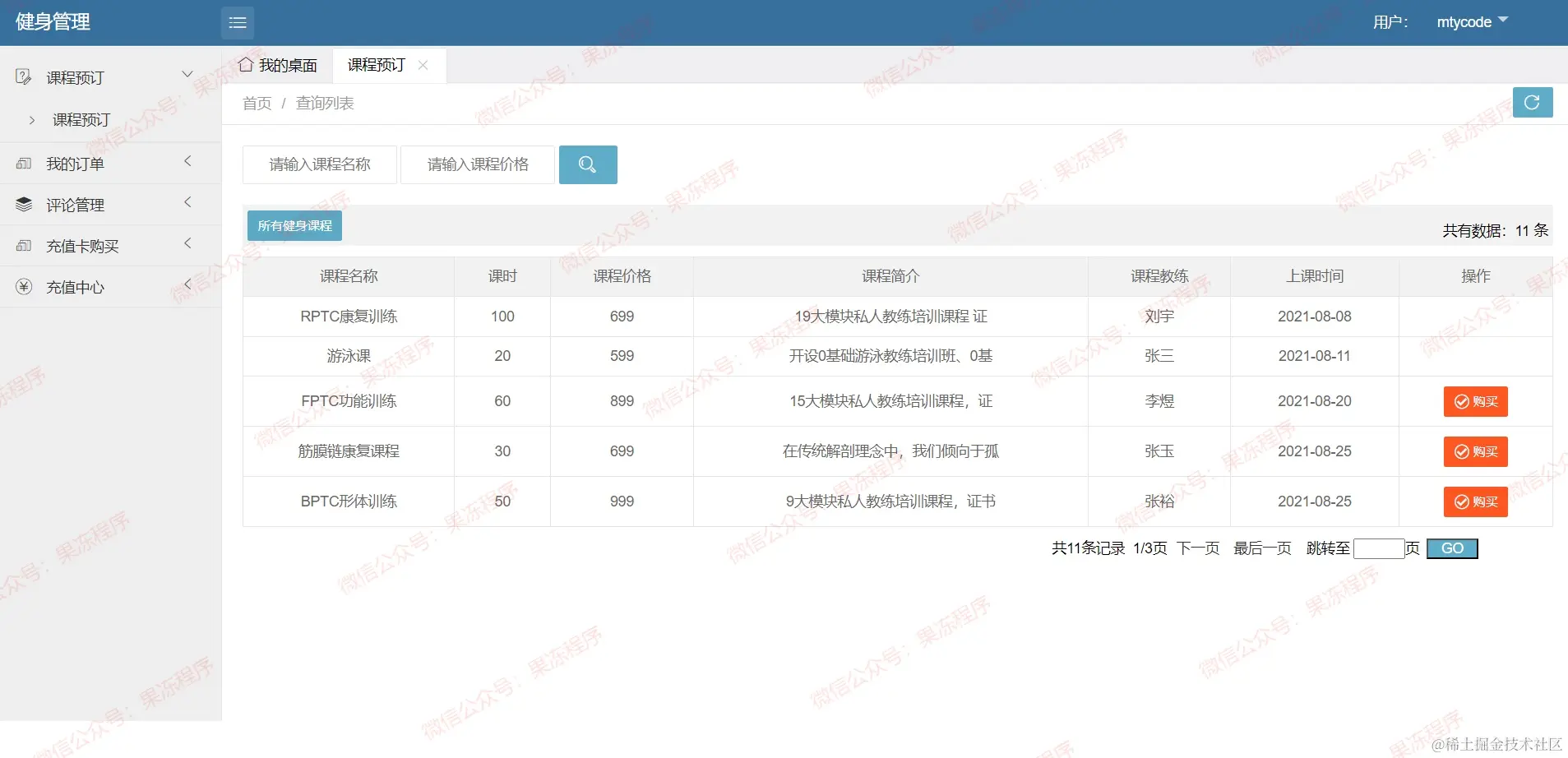The height and width of the screenshot is (758, 1568).
Task: Click the 课时 column header
Action: click(x=502, y=276)
